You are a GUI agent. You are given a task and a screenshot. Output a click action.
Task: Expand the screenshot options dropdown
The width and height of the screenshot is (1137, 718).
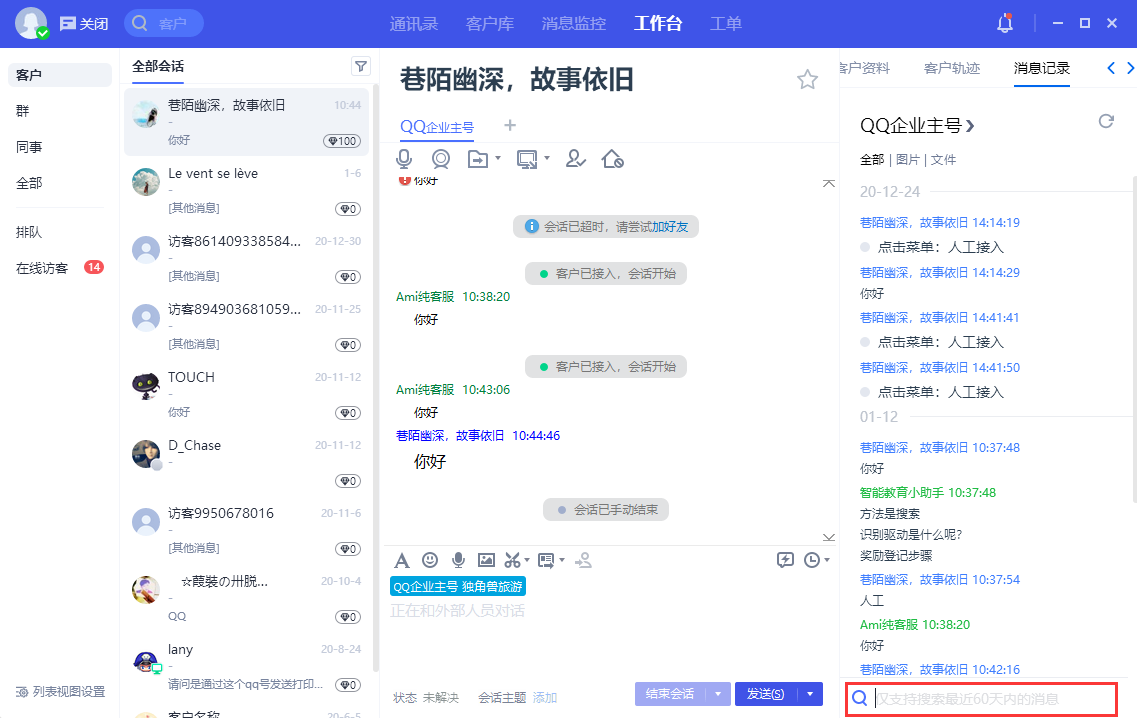point(527,560)
